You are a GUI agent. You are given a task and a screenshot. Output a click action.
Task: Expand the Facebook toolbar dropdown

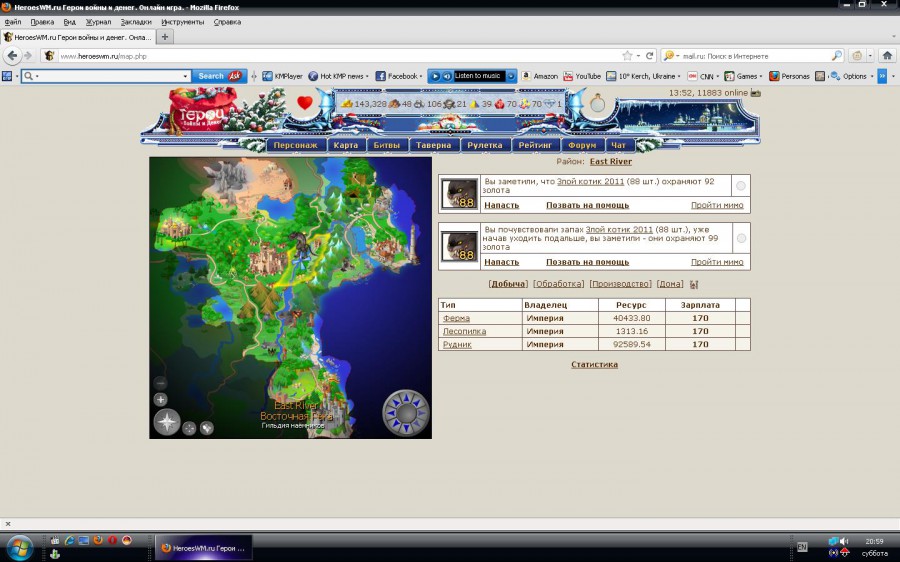point(421,76)
